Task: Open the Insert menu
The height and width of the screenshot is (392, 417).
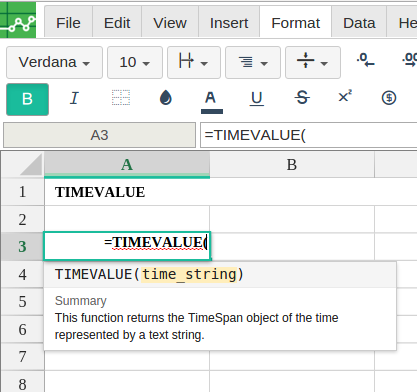Action: coord(229,23)
